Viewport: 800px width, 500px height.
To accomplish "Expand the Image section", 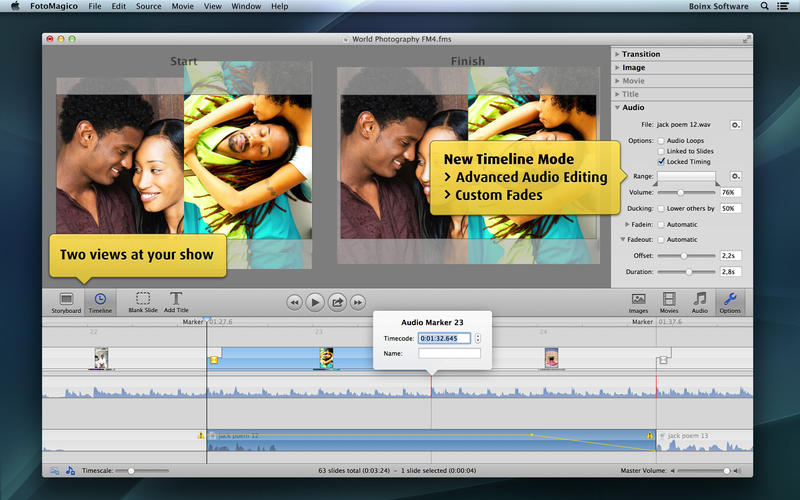I will click(633, 68).
